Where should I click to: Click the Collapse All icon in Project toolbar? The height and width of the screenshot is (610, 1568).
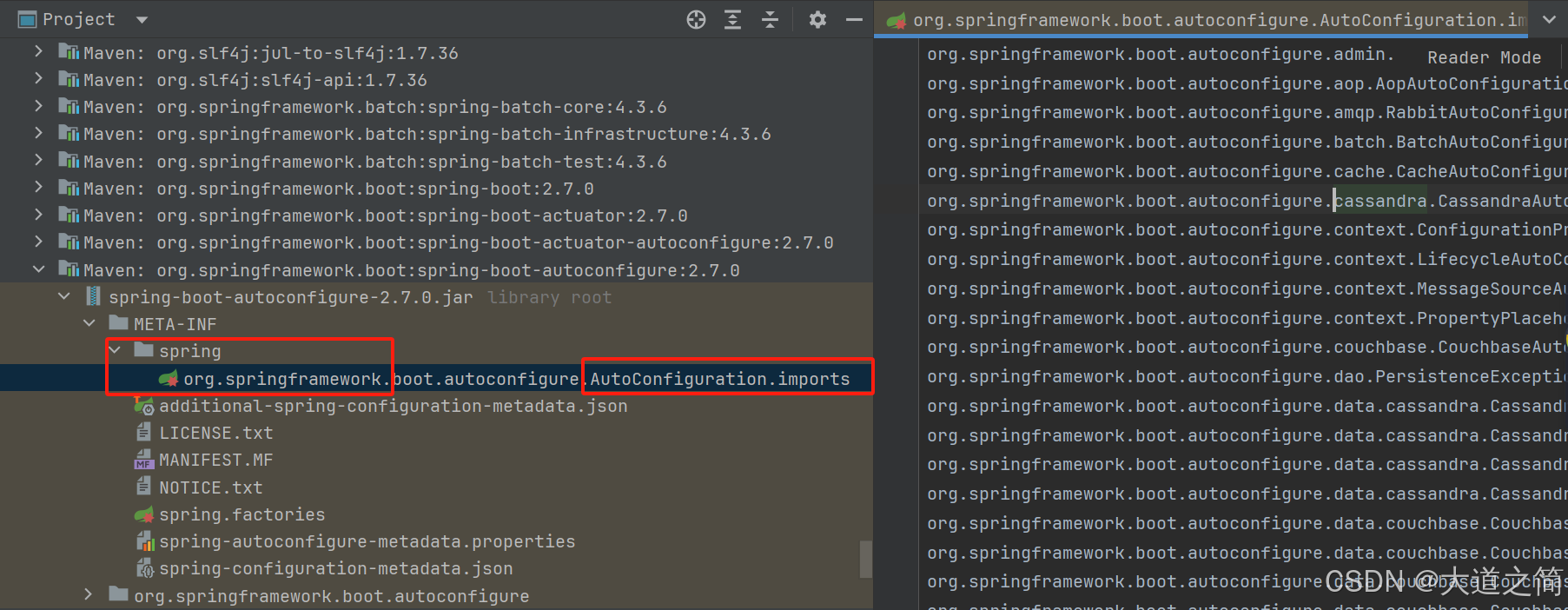(770, 19)
